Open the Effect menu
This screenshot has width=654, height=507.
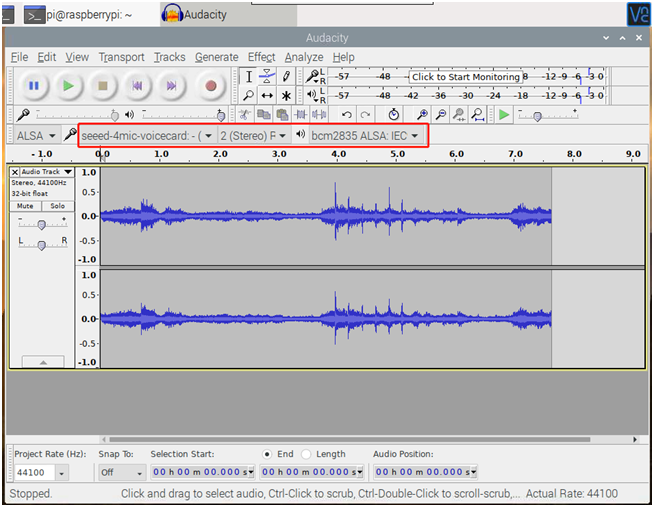[x=262, y=57]
